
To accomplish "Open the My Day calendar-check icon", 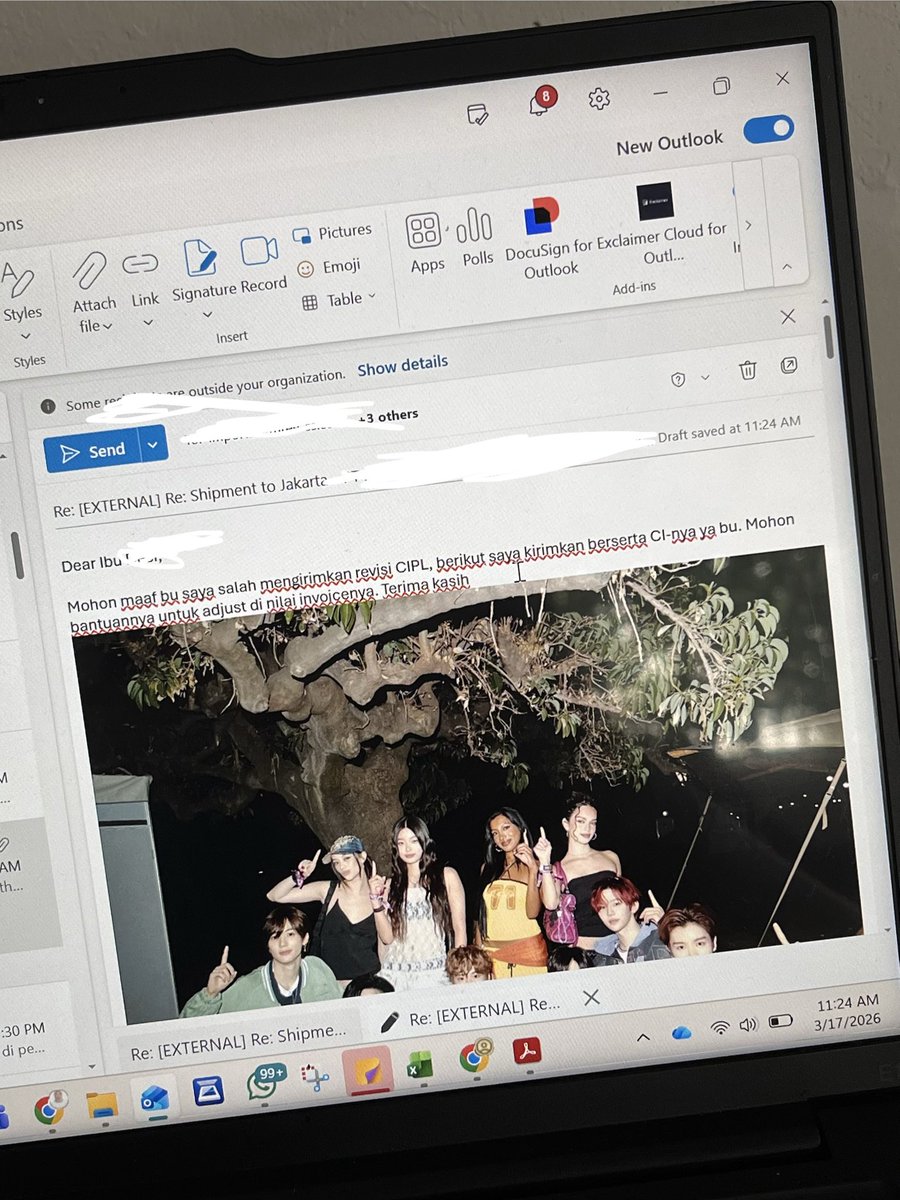I will (478, 114).
